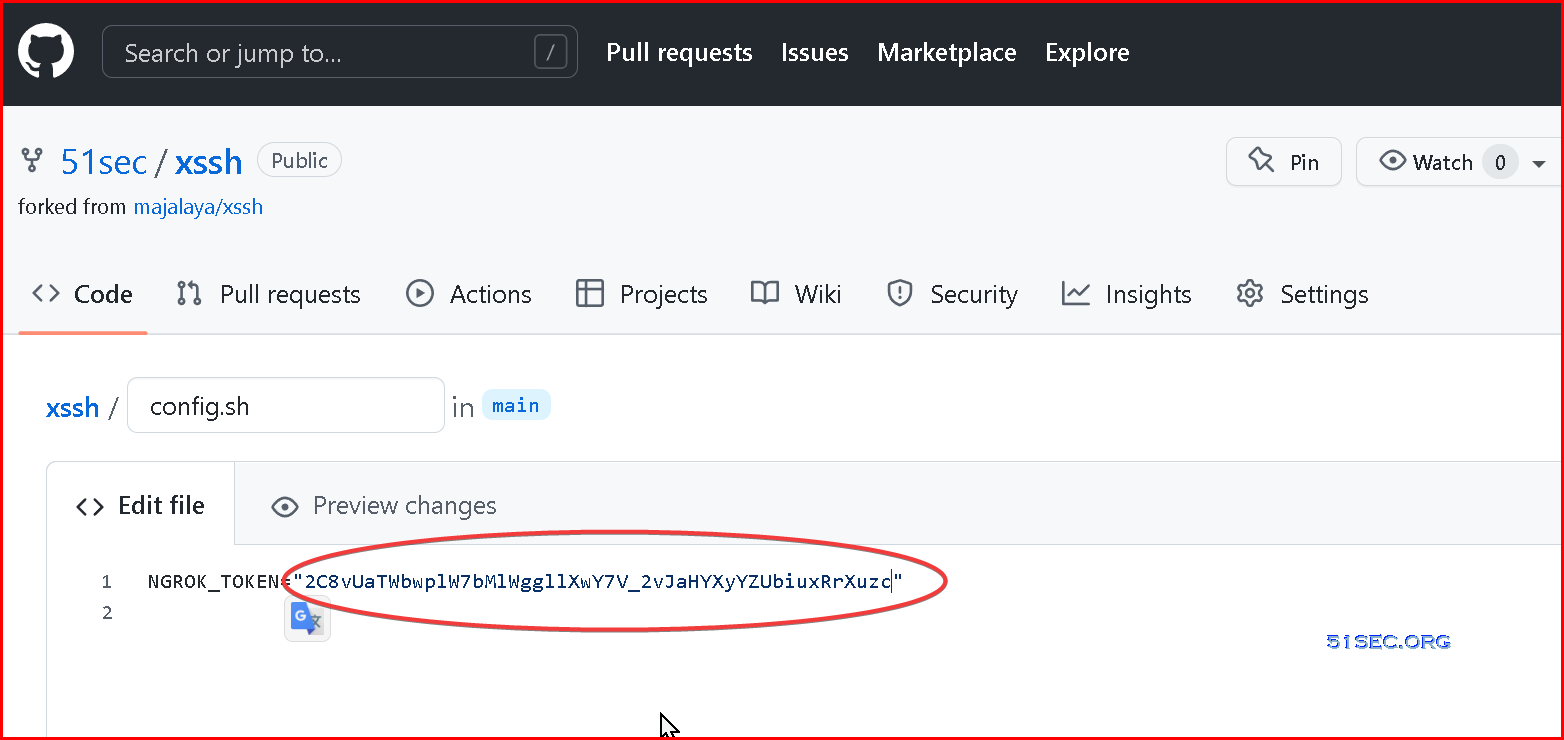Click the Settings gear icon
Screen dimensions: 1564x740
point(1250,293)
